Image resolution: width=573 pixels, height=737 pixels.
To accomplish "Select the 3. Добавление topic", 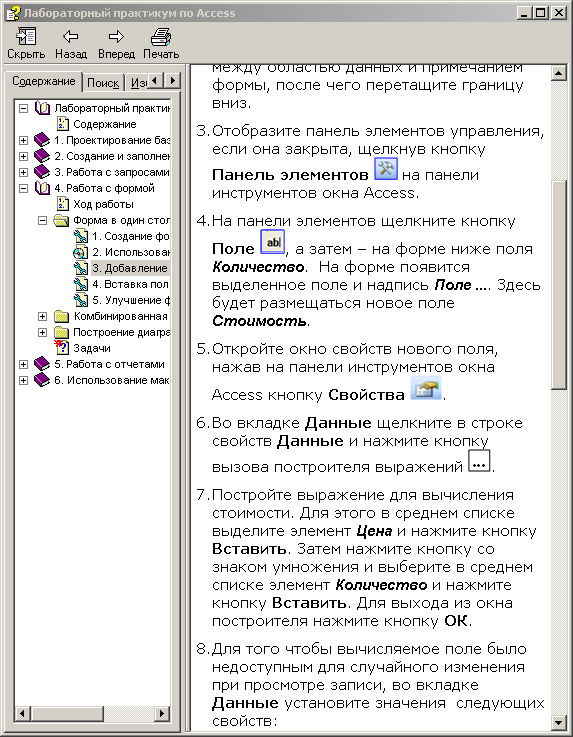I will click(130, 268).
